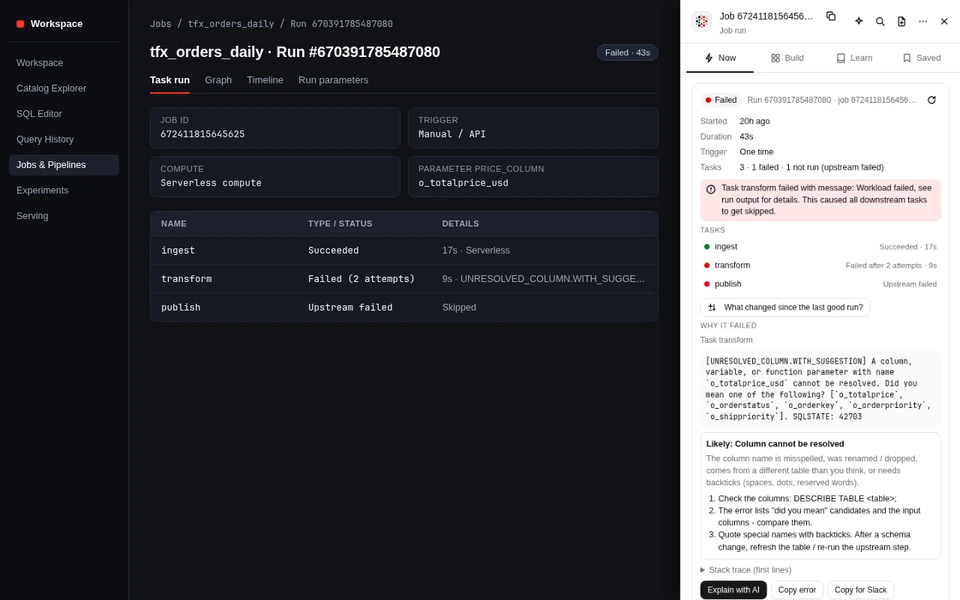The height and width of the screenshot is (600, 960).
Task: Click the warning icon in the error banner
Action: [x=711, y=189]
